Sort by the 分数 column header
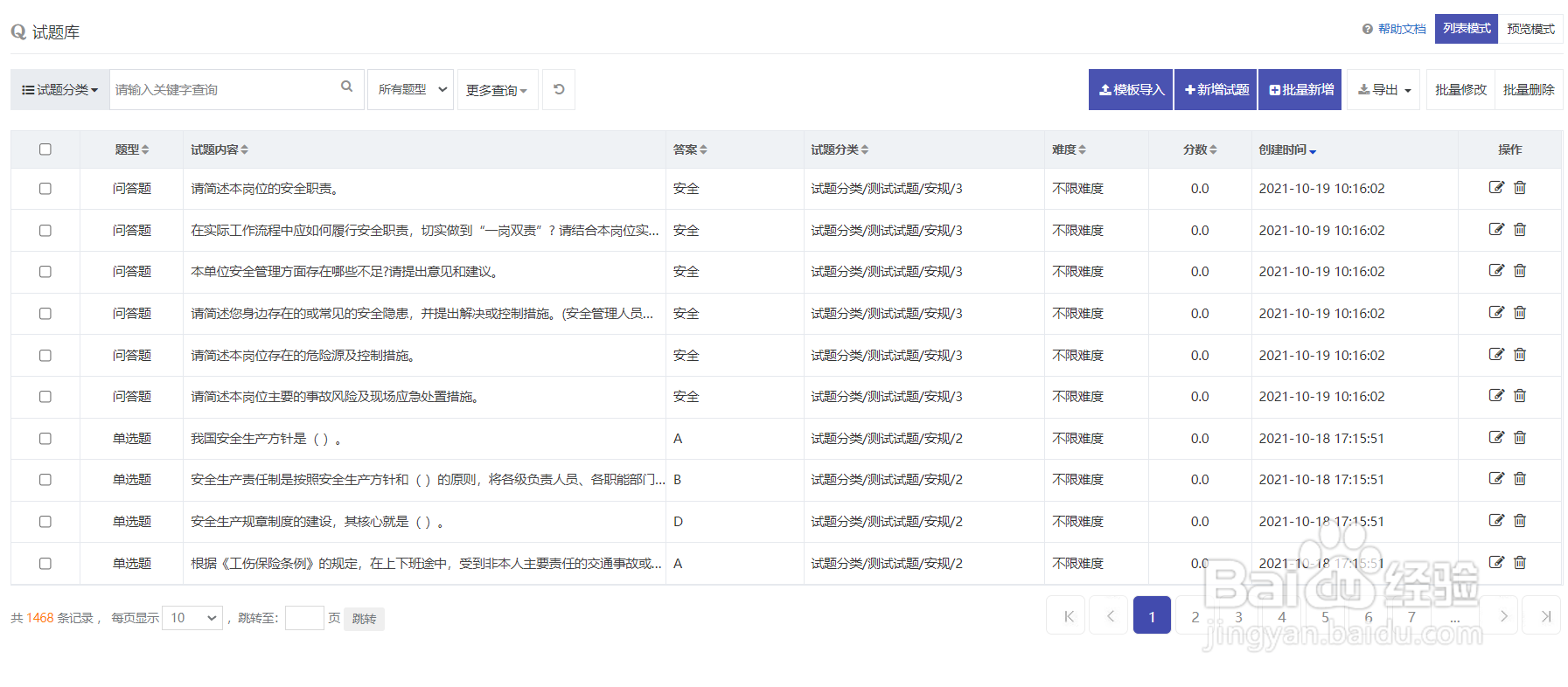The width and height of the screenshot is (1568, 687). [1200, 149]
